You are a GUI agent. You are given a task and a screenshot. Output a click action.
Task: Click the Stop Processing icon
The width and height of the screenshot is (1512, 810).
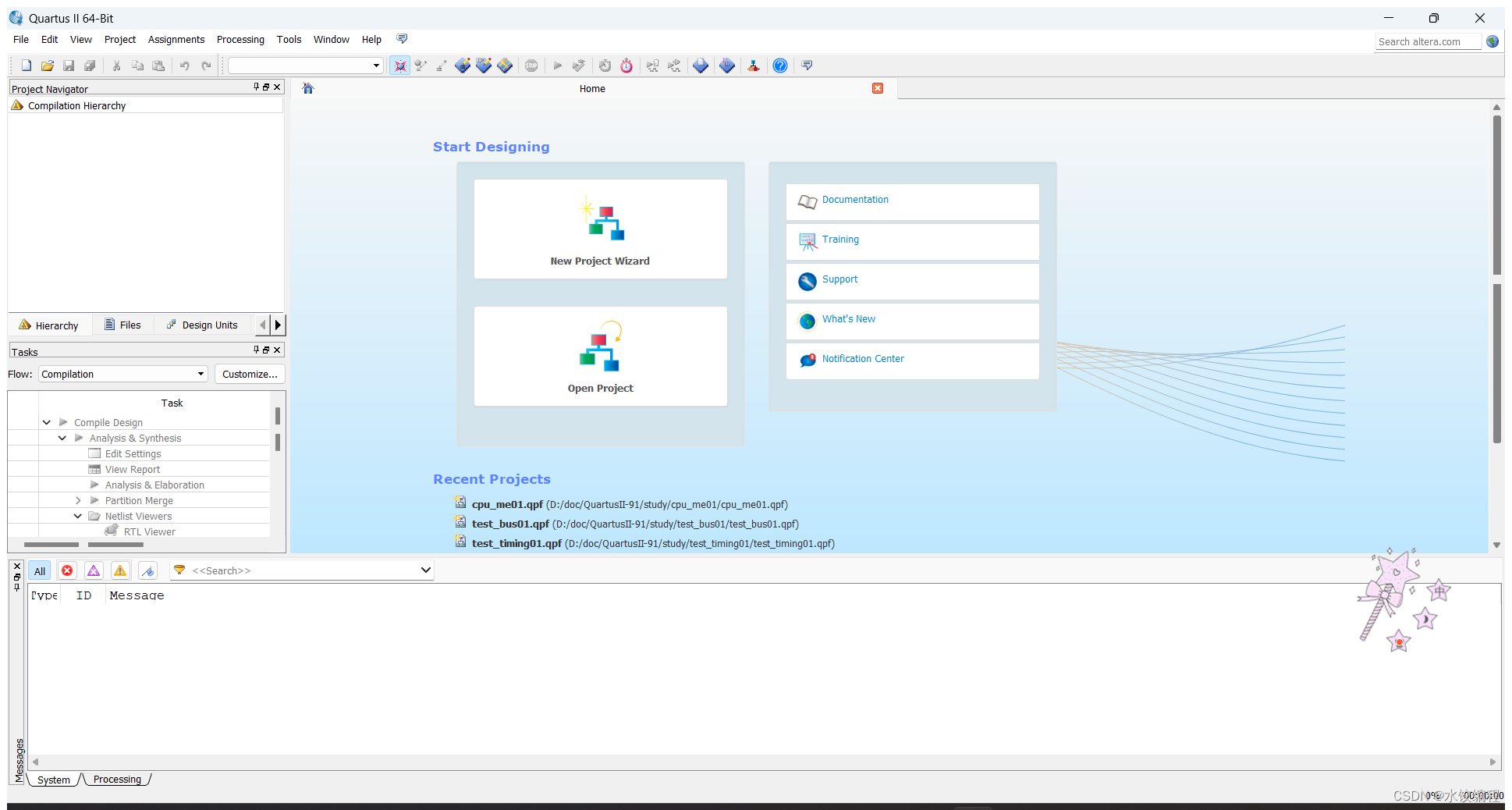coord(531,66)
